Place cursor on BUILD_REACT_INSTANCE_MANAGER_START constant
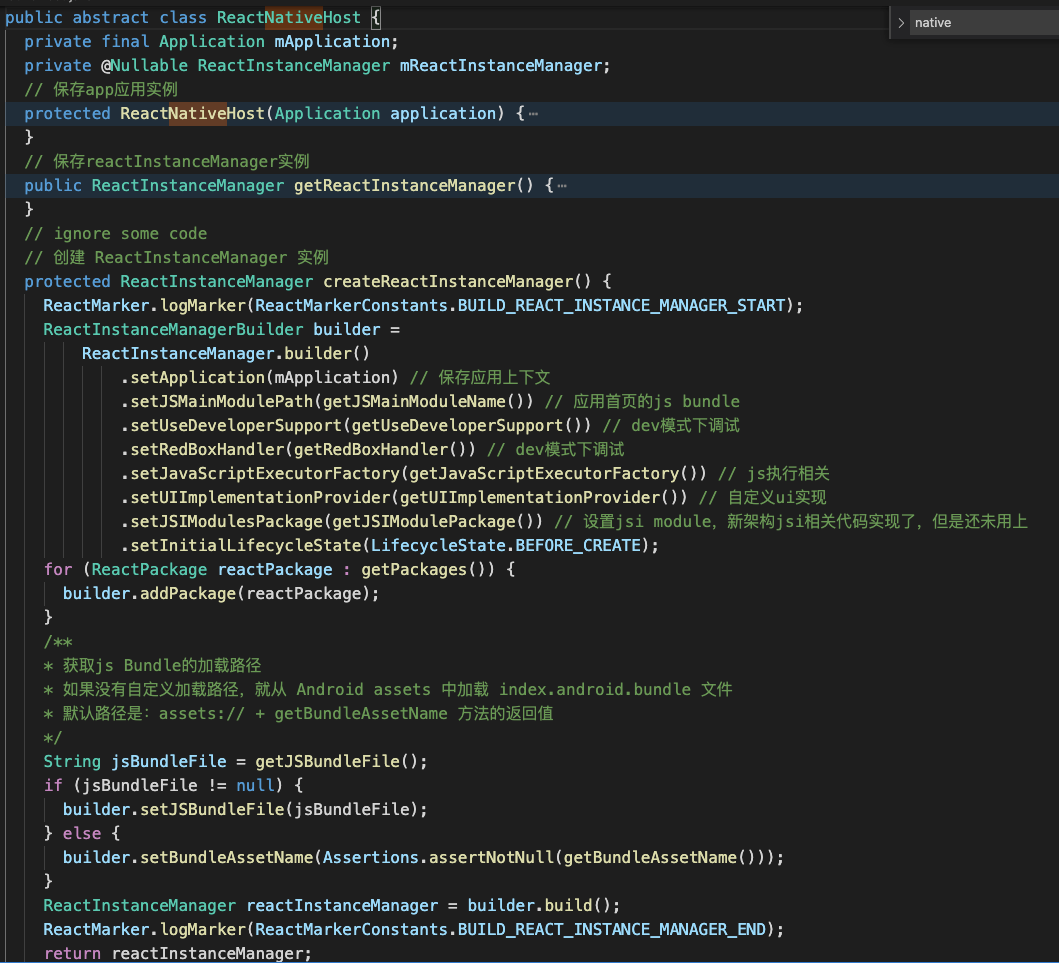The image size is (1059, 963). pos(621,306)
